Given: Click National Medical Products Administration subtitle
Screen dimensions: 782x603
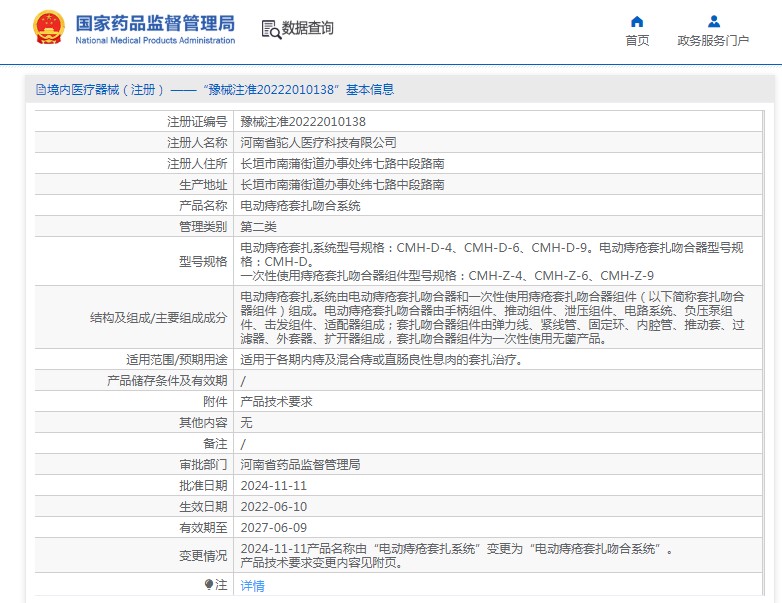Looking at the screenshot, I should [x=155, y=40].
